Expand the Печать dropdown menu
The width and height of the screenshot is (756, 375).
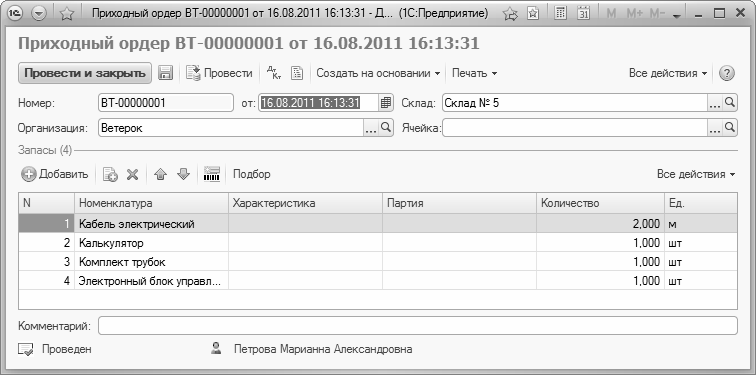(x=474, y=73)
